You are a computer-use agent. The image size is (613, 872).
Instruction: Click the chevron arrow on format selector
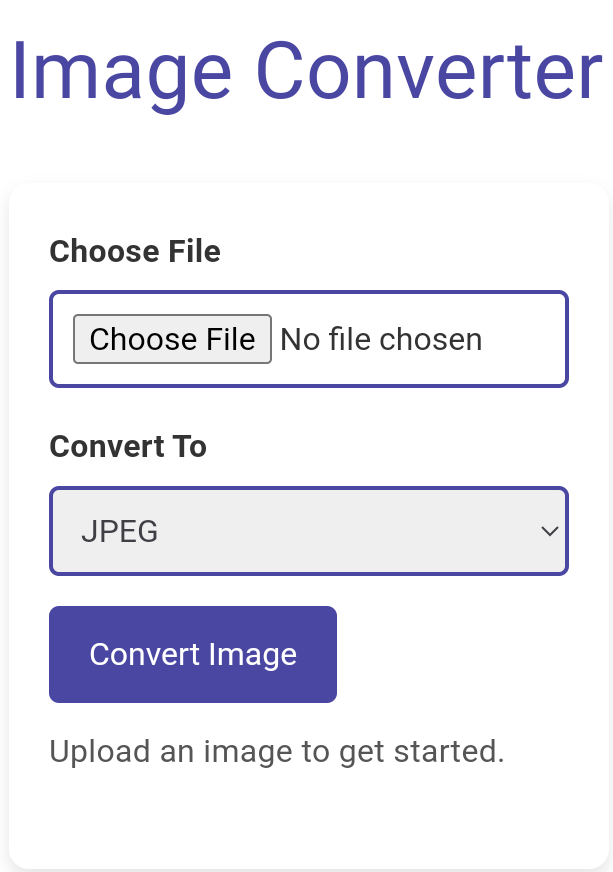pyautogui.click(x=549, y=531)
